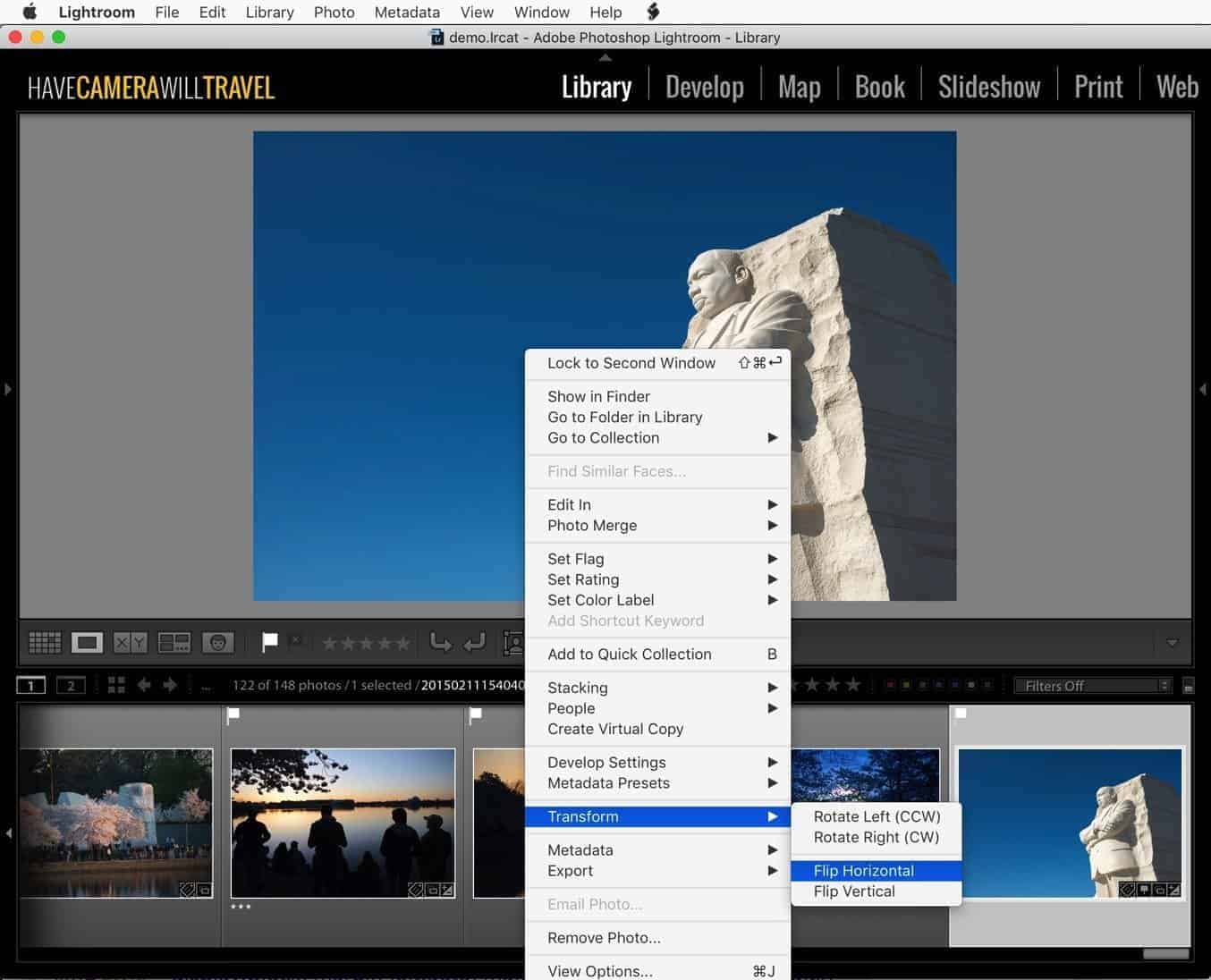Expand the Set Rating submenu
The height and width of the screenshot is (980, 1211).
[x=658, y=579]
